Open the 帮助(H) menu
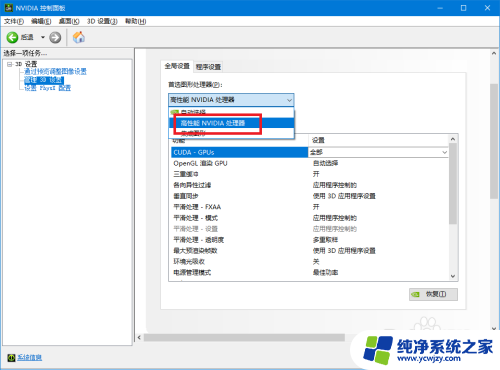 point(135,21)
